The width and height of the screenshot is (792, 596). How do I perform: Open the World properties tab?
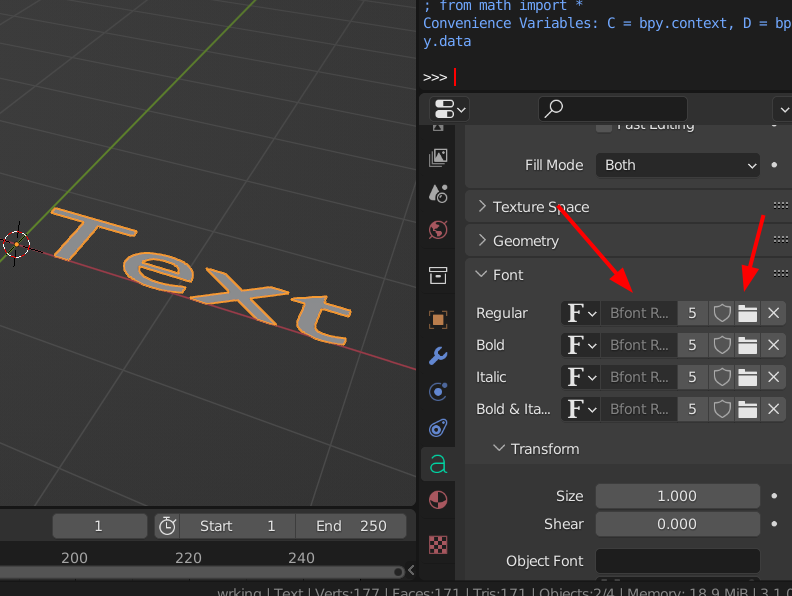coord(438,230)
